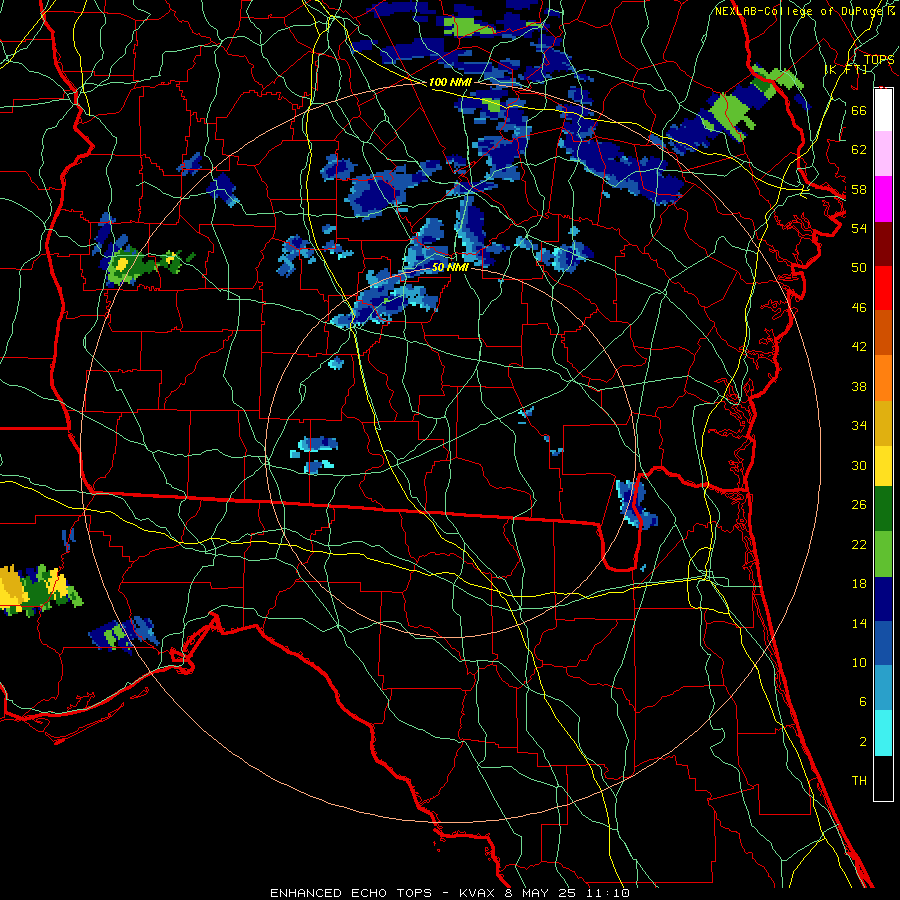Screen dimensions: 900x900
Task: Click the legend value 10
Action: [x=859, y=662]
